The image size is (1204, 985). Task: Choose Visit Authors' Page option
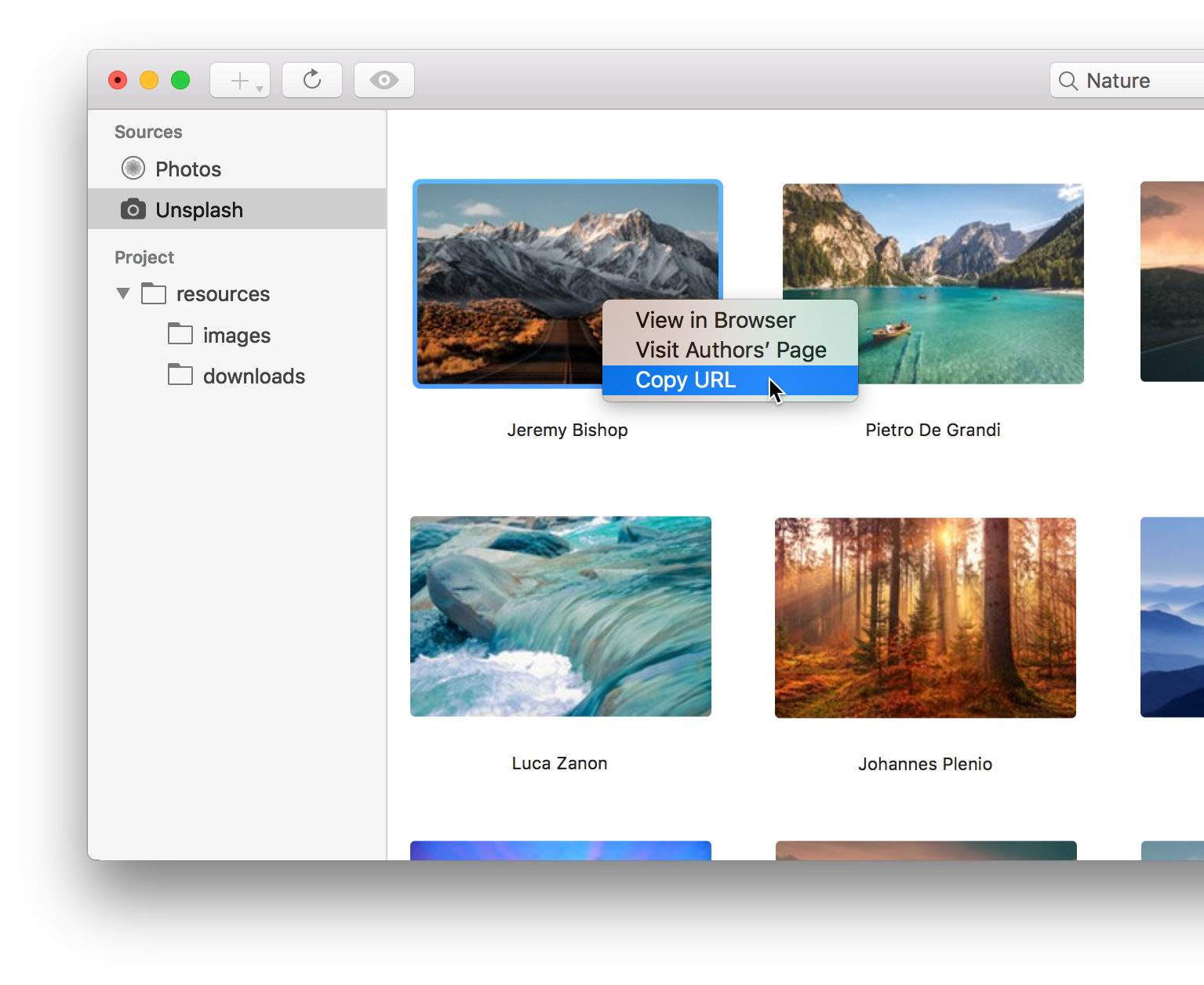pos(730,350)
